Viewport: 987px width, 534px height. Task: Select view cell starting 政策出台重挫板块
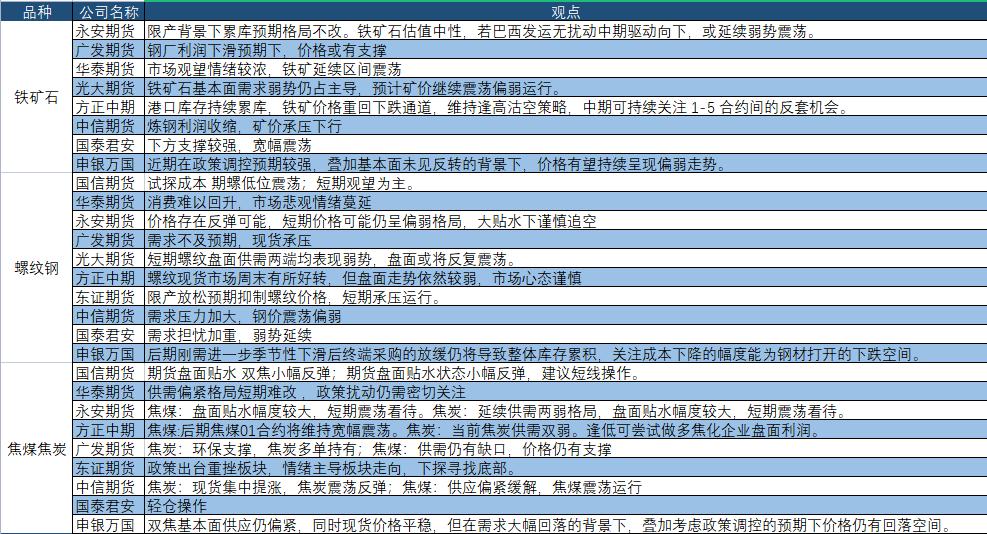click(x=565, y=468)
